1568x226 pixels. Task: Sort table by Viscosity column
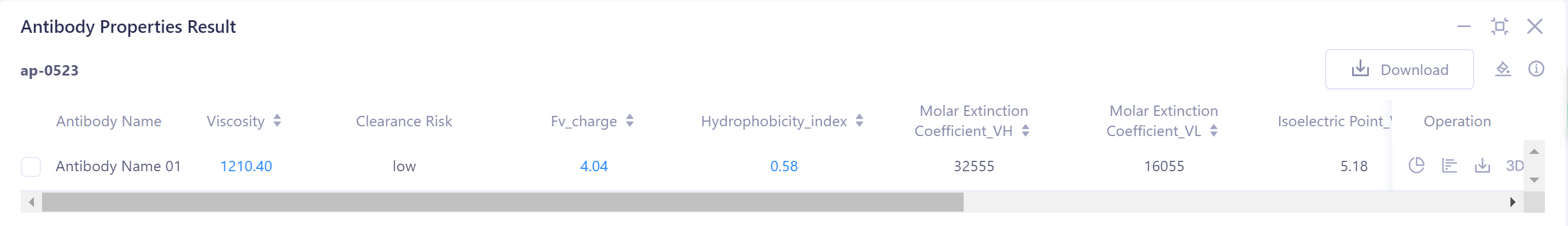click(277, 120)
